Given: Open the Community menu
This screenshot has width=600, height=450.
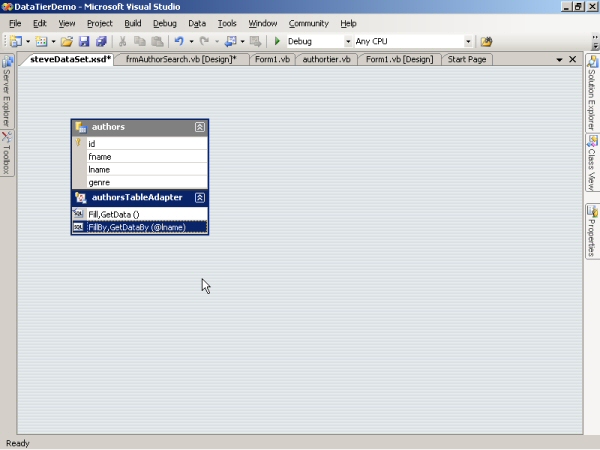Looking at the screenshot, I should [x=308, y=23].
